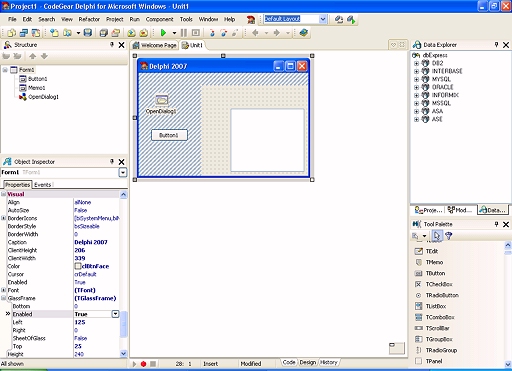Screen dimensions: 512x371
Task: Open the Project menu
Action: (115, 19)
